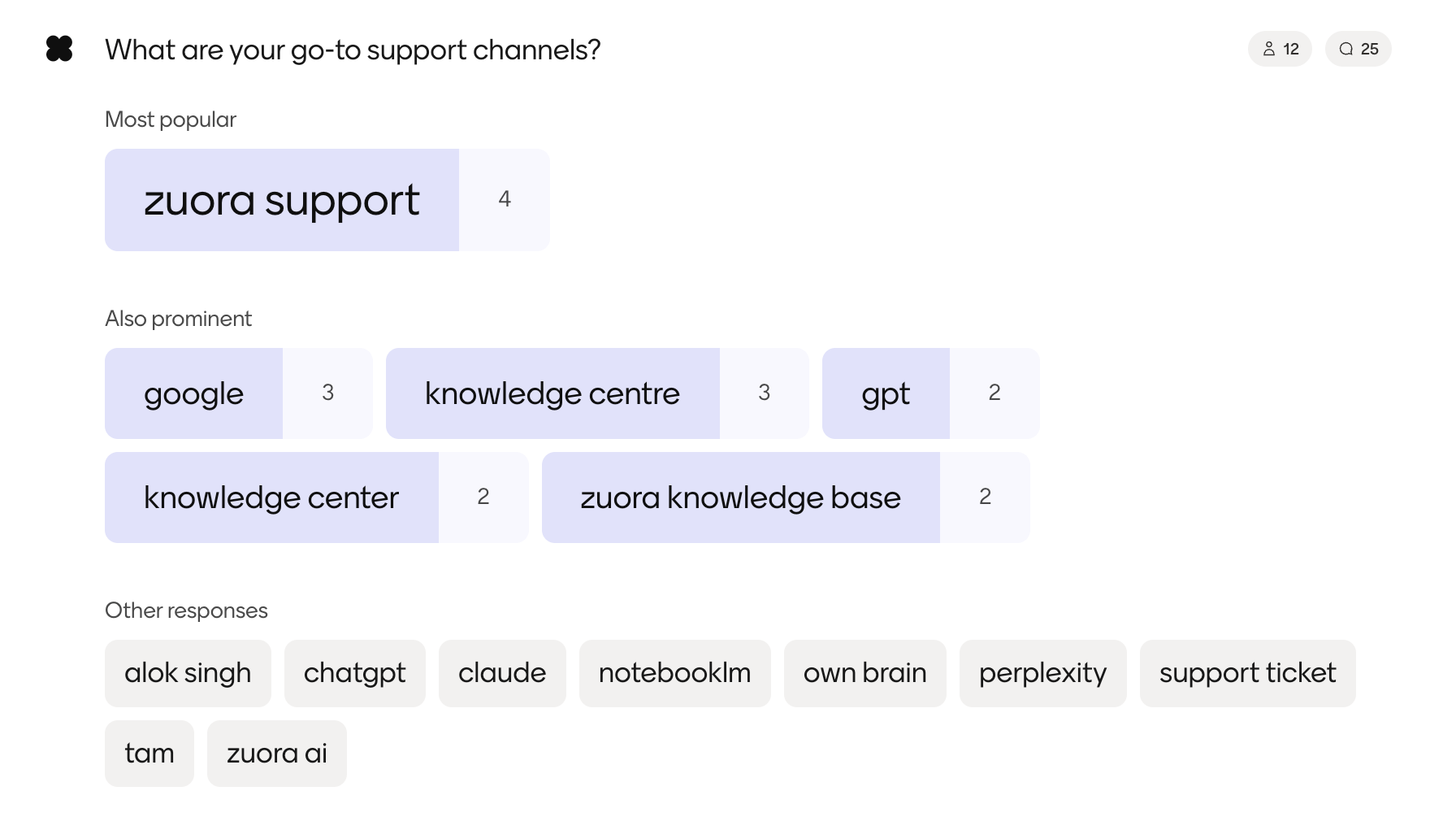Click the 'support ticket' response chip
Image resolution: width=1456 pixels, height=830 pixels.
[x=1247, y=673]
